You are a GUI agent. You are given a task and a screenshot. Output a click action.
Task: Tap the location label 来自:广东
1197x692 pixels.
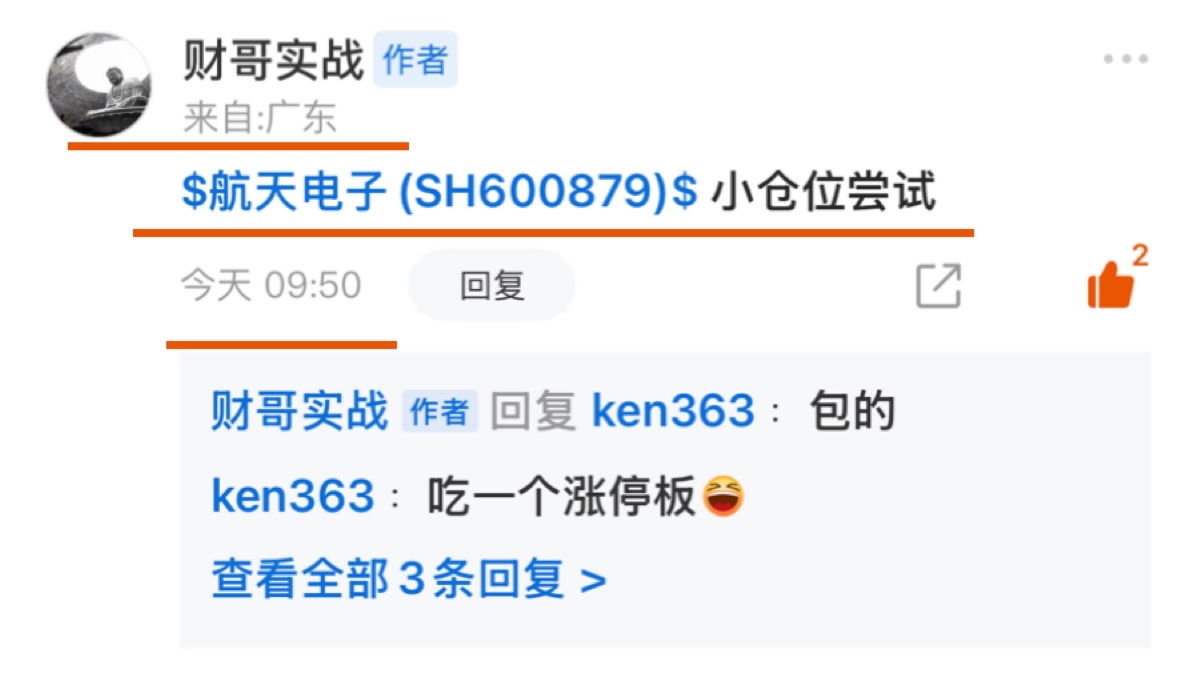[x=260, y=118]
